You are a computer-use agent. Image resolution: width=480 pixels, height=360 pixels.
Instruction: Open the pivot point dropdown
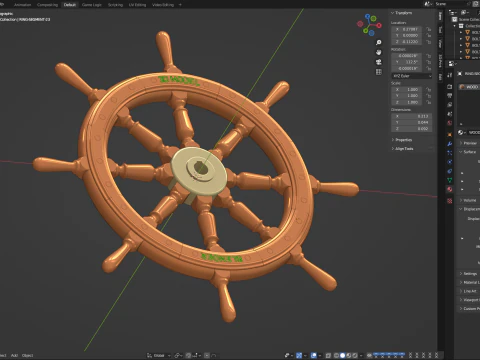tap(178, 355)
